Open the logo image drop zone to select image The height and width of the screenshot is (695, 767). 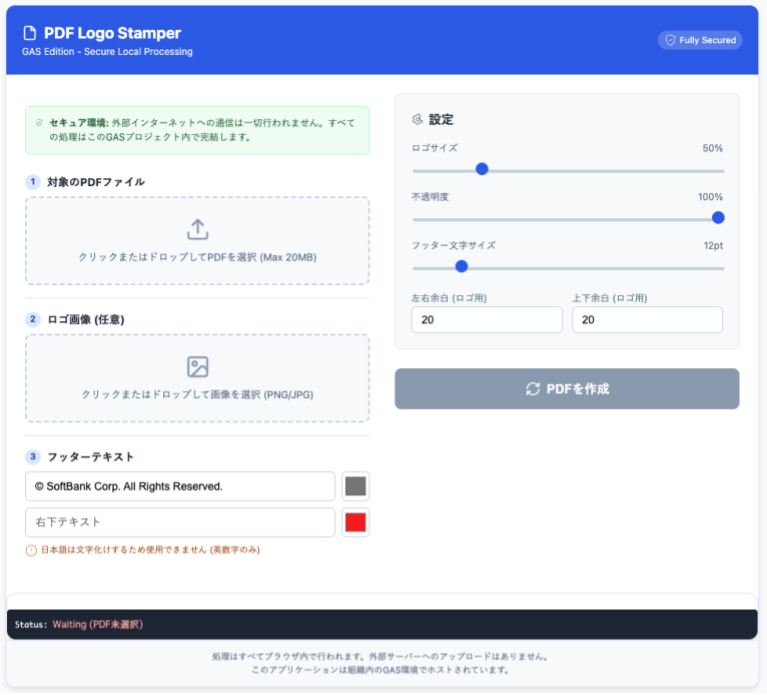click(x=198, y=378)
